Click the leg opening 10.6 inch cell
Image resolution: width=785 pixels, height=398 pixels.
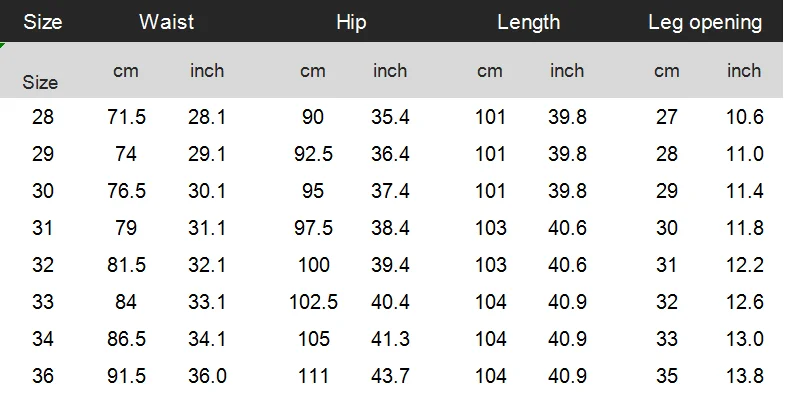point(745,117)
